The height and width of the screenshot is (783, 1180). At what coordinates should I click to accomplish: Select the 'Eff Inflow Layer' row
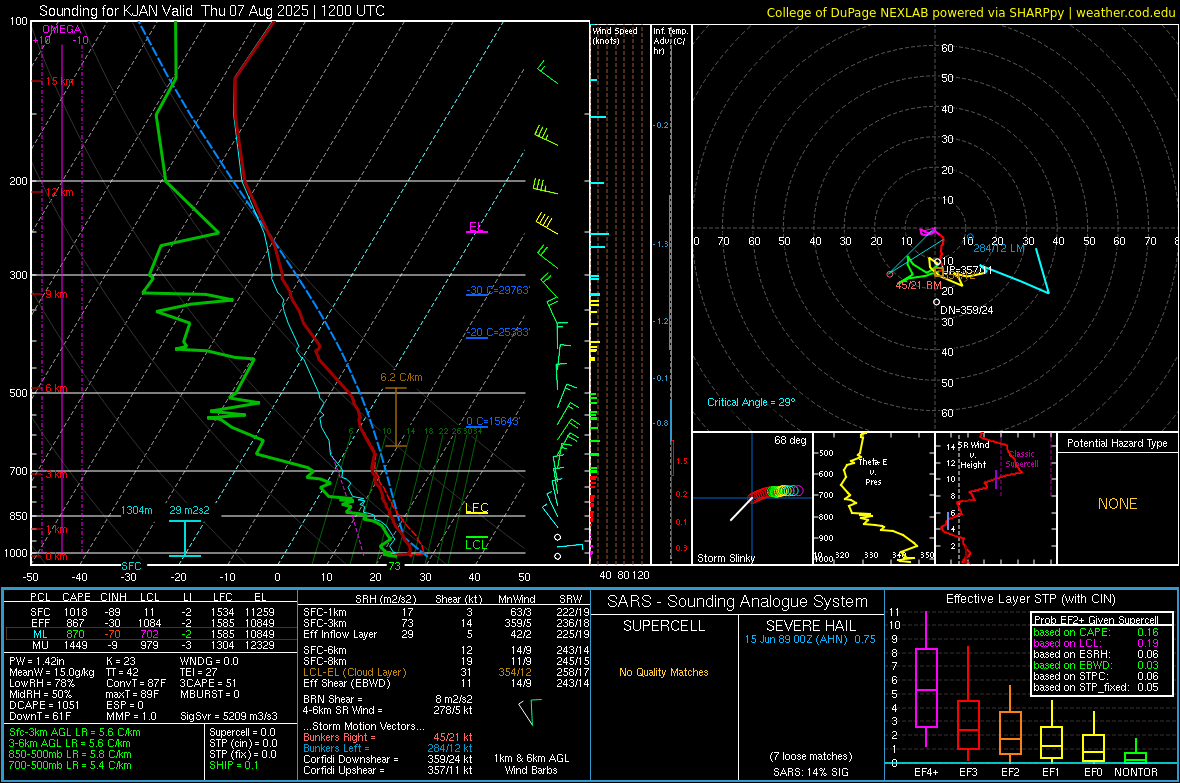(447, 634)
